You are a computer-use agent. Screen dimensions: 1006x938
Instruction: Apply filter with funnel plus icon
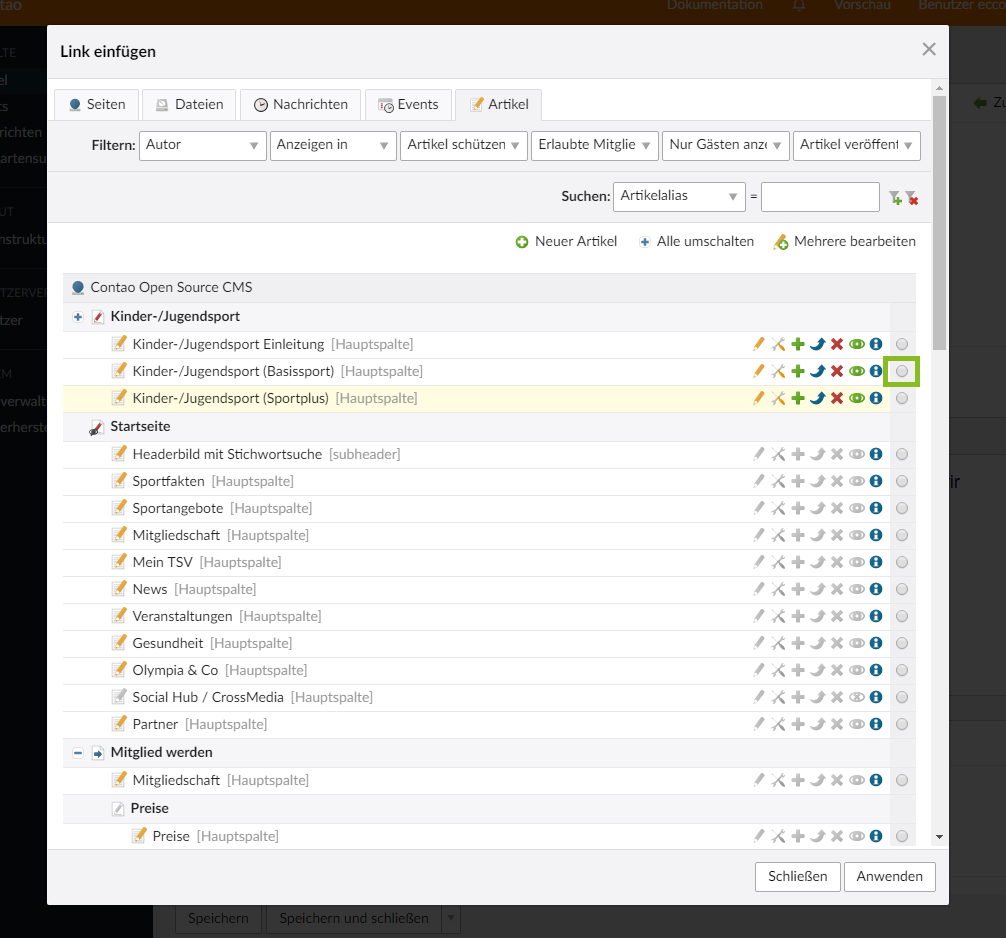(x=895, y=198)
